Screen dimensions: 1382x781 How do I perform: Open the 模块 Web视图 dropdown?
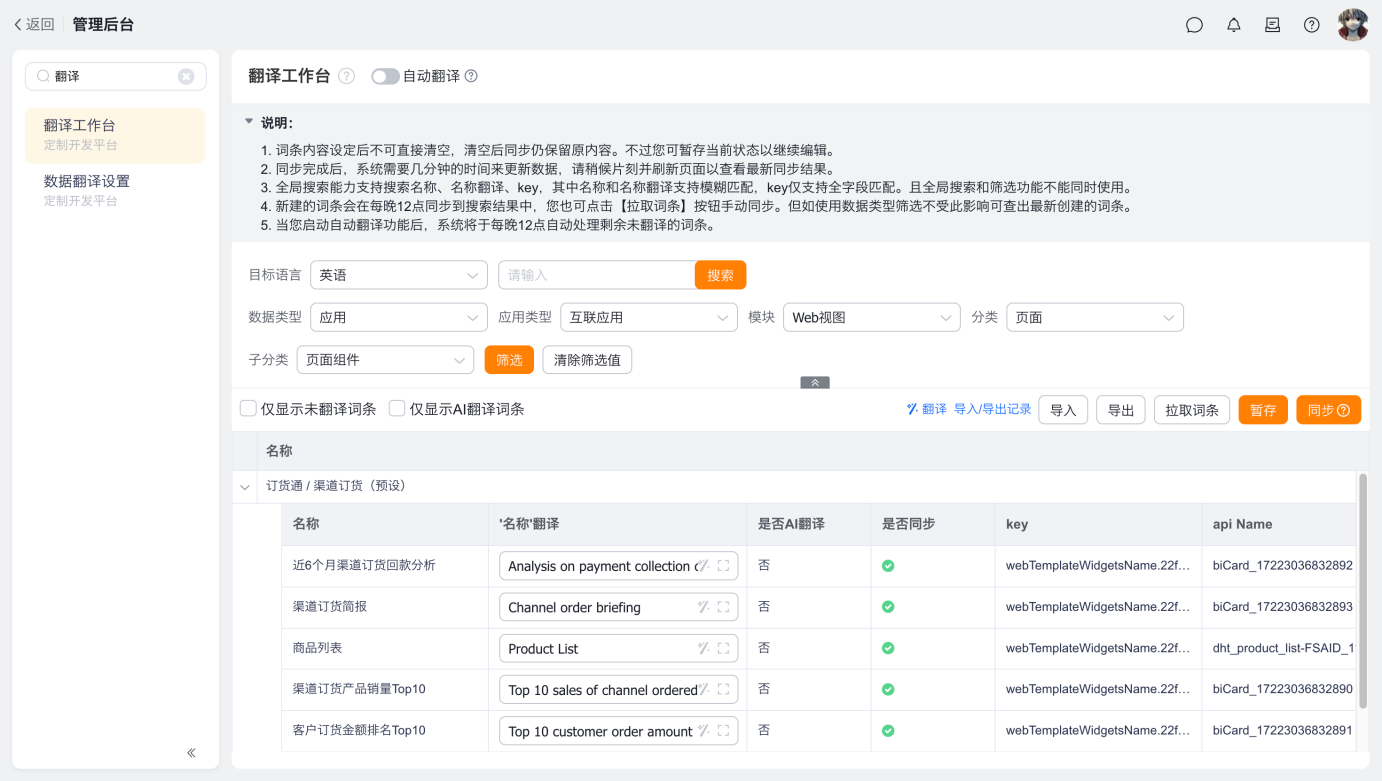click(x=871, y=318)
